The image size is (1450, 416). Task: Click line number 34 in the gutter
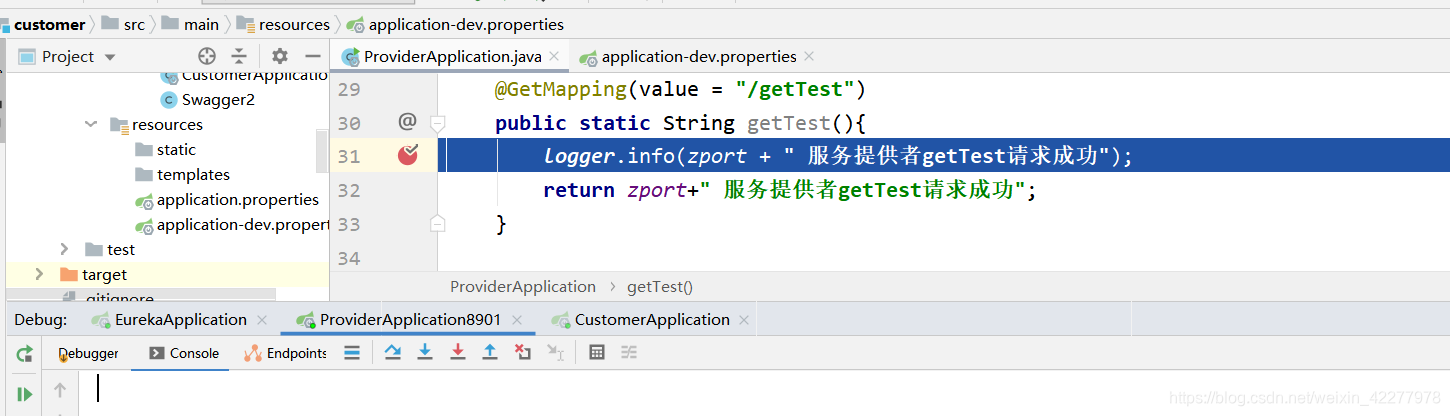(348, 258)
